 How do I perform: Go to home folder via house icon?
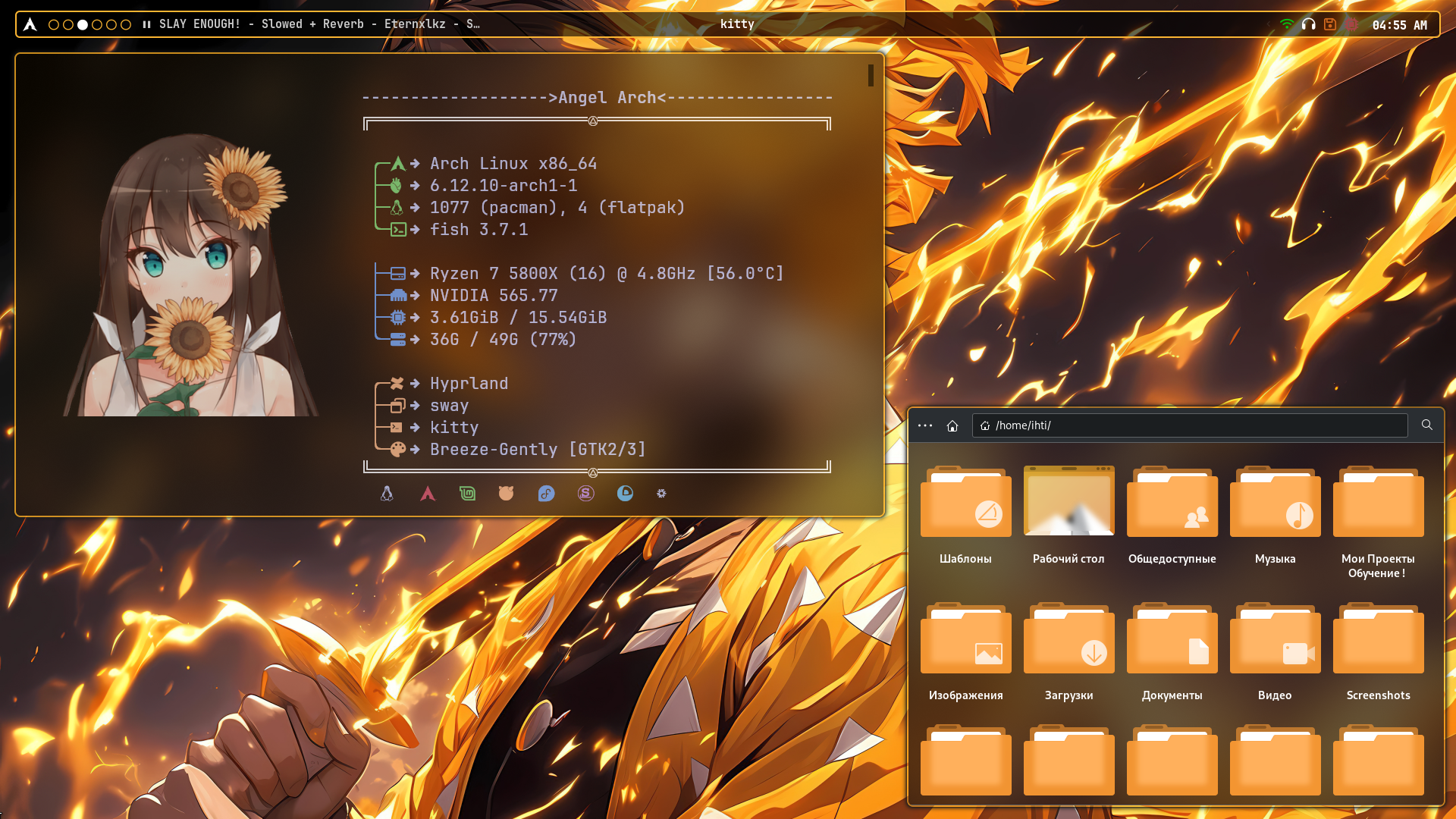[x=952, y=425]
